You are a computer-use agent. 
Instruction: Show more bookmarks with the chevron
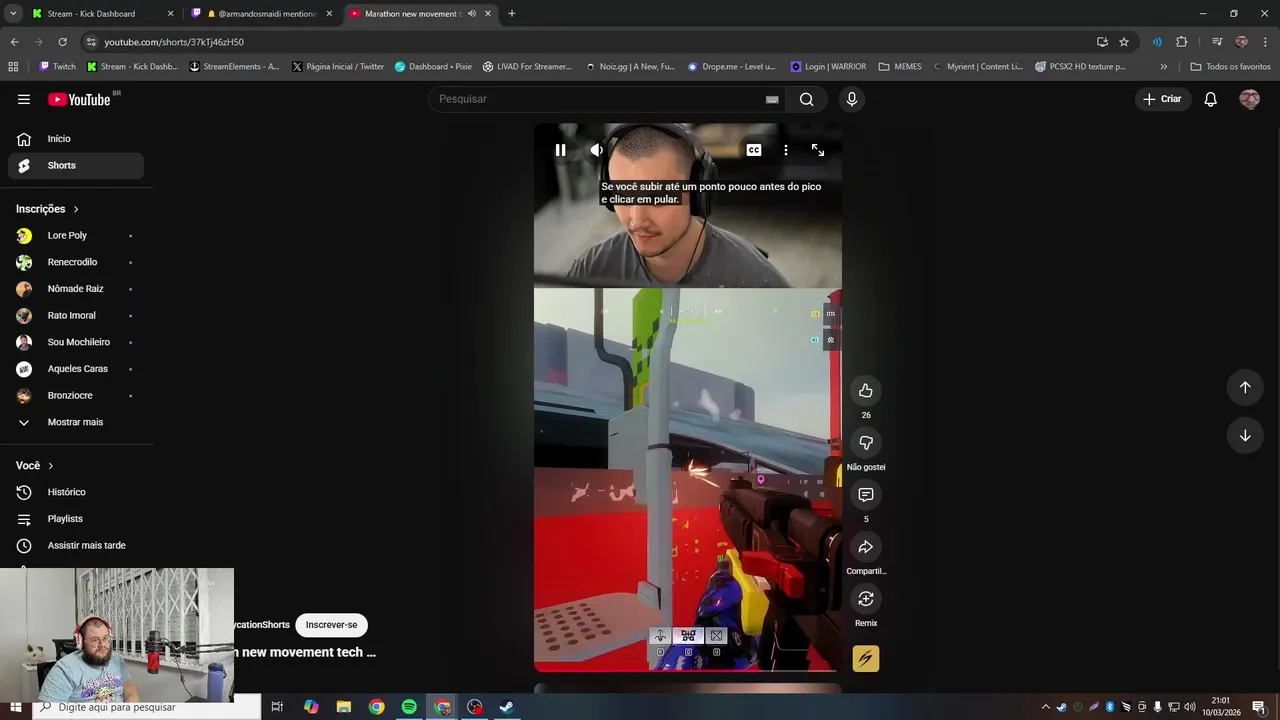coord(1163,67)
